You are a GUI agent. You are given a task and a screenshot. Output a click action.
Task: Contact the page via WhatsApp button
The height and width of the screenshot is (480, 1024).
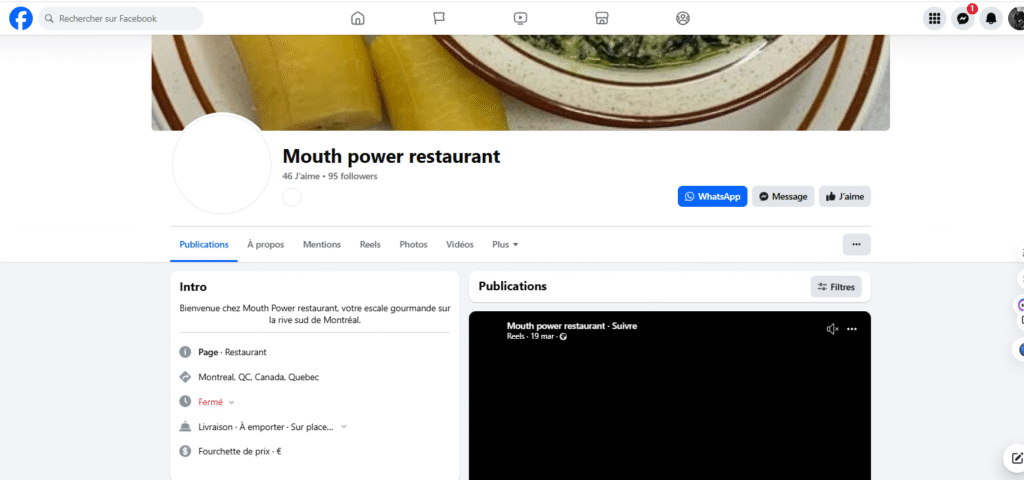pyautogui.click(x=712, y=197)
